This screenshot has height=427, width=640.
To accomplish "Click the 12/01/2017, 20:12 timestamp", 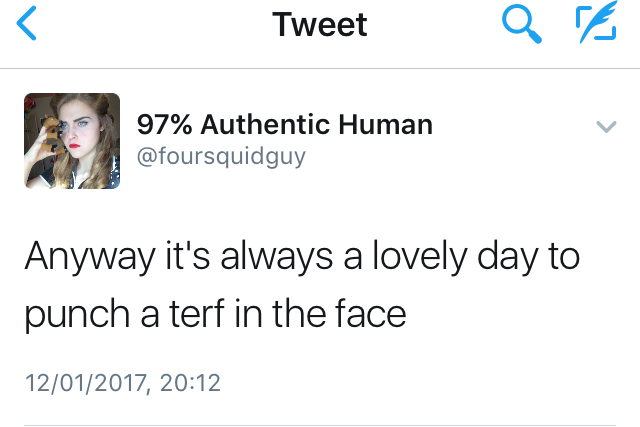I will 122,382.
